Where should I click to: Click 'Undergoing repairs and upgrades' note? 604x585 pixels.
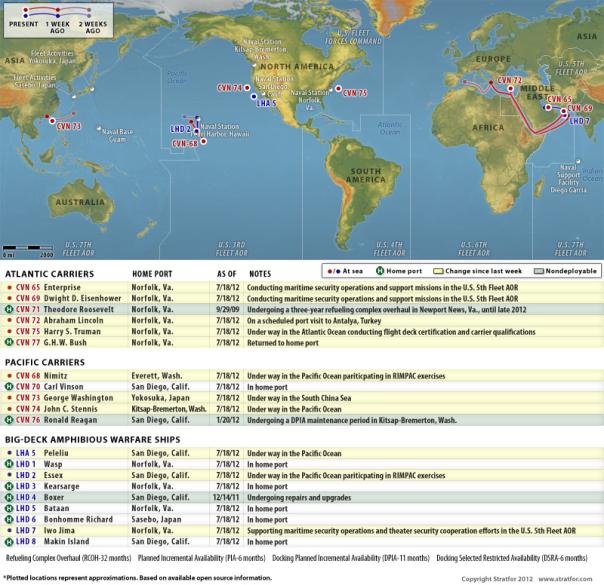click(299, 498)
